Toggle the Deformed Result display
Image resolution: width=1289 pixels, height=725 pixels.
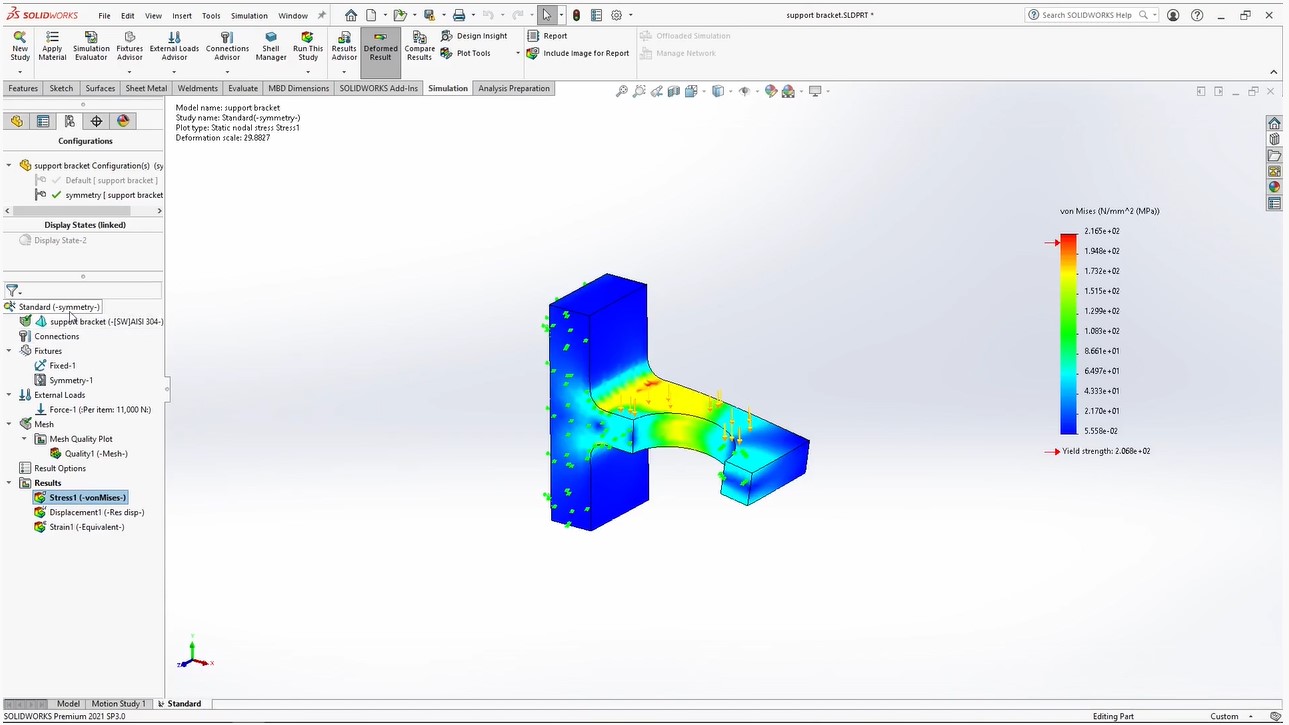tap(380, 46)
